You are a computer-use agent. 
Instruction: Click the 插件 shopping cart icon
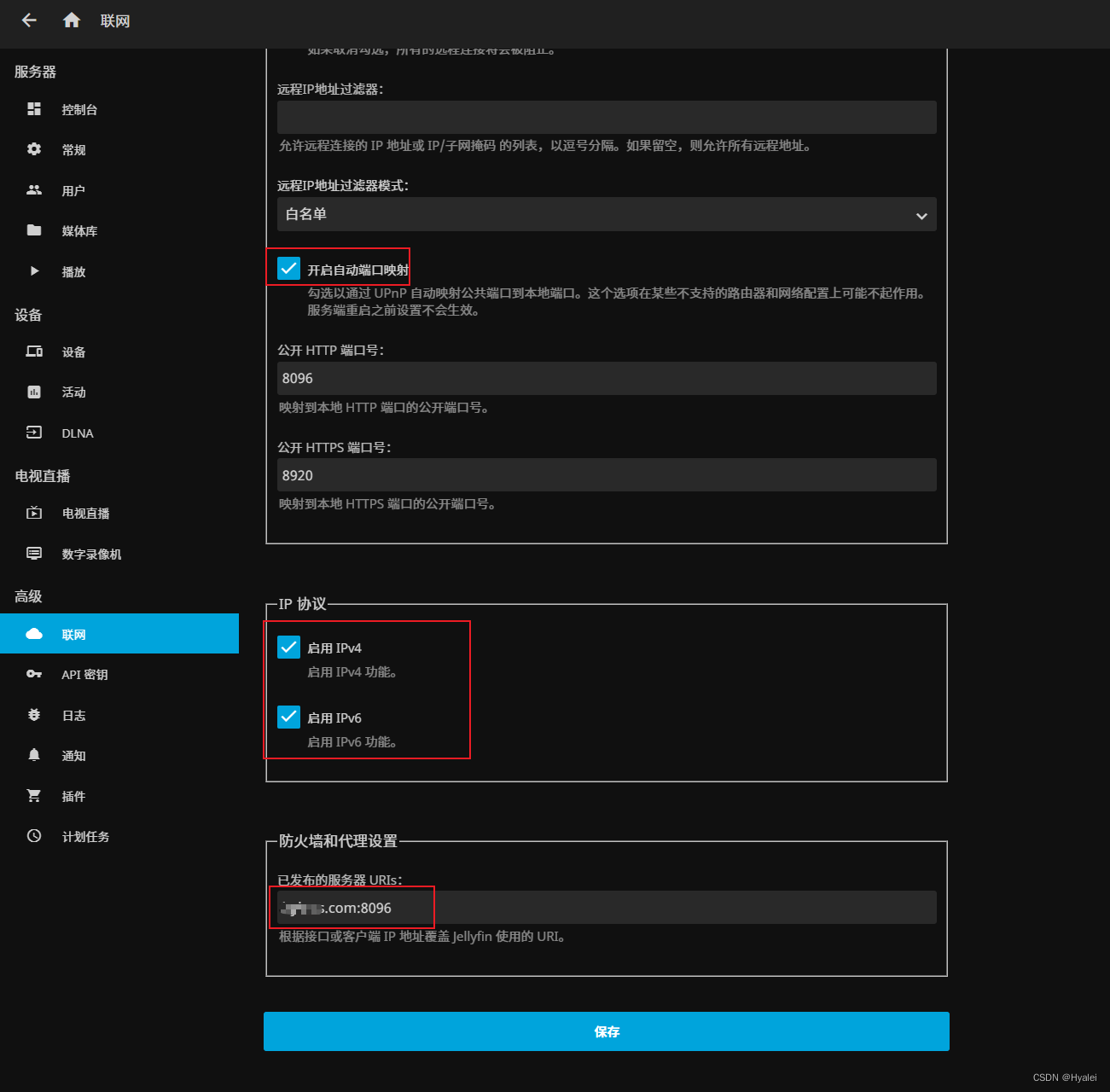[x=34, y=796]
